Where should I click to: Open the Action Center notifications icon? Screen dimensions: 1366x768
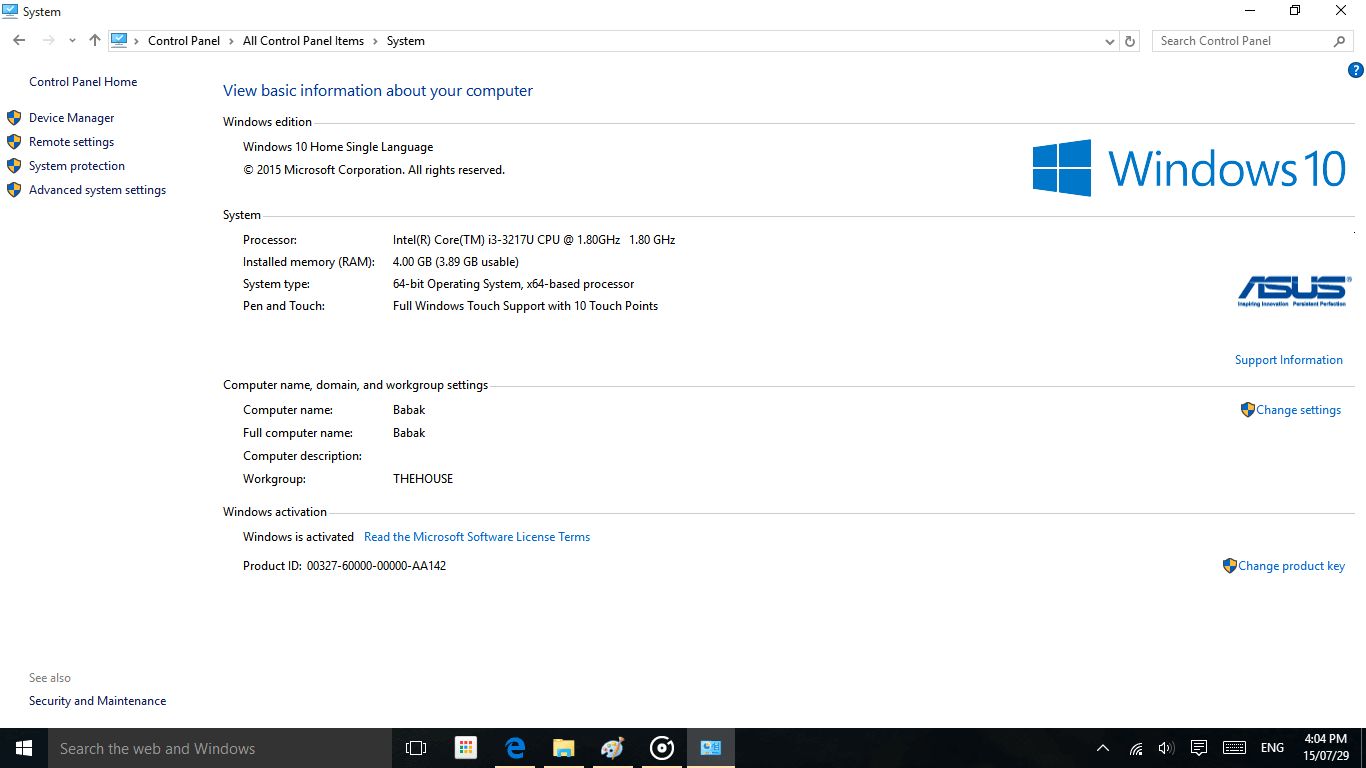click(1199, 748)
